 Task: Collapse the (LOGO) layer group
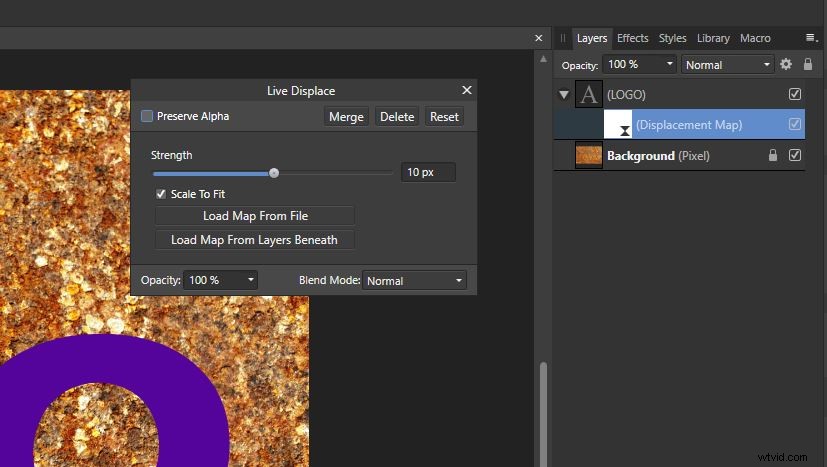coord(564,95)
